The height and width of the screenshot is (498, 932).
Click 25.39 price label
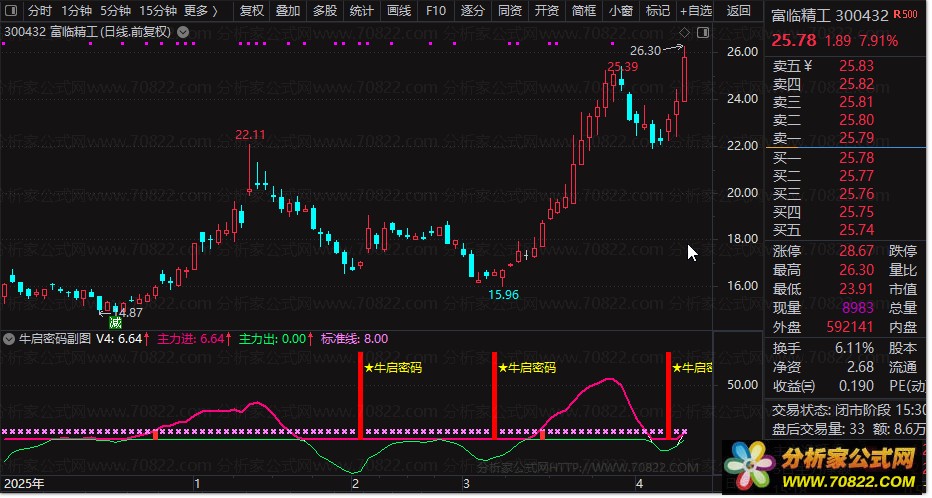(622, 67)
